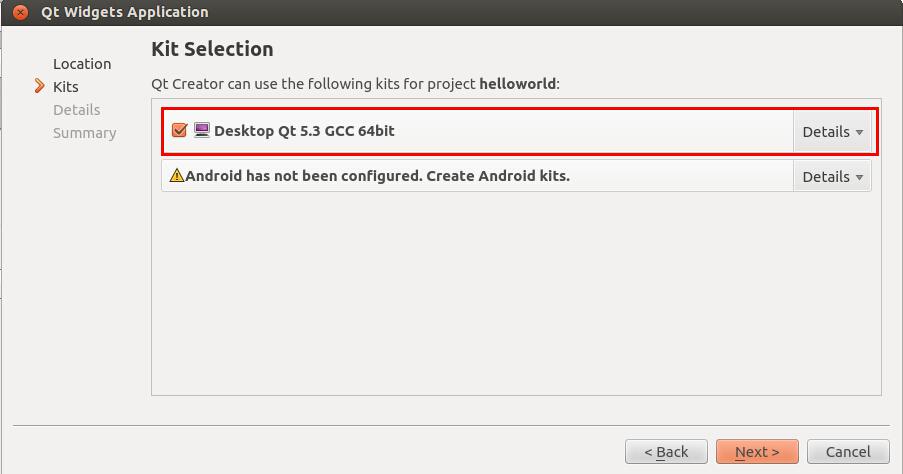Click the Android not configured message
This screenshot has height=474, width=903.
377,176
